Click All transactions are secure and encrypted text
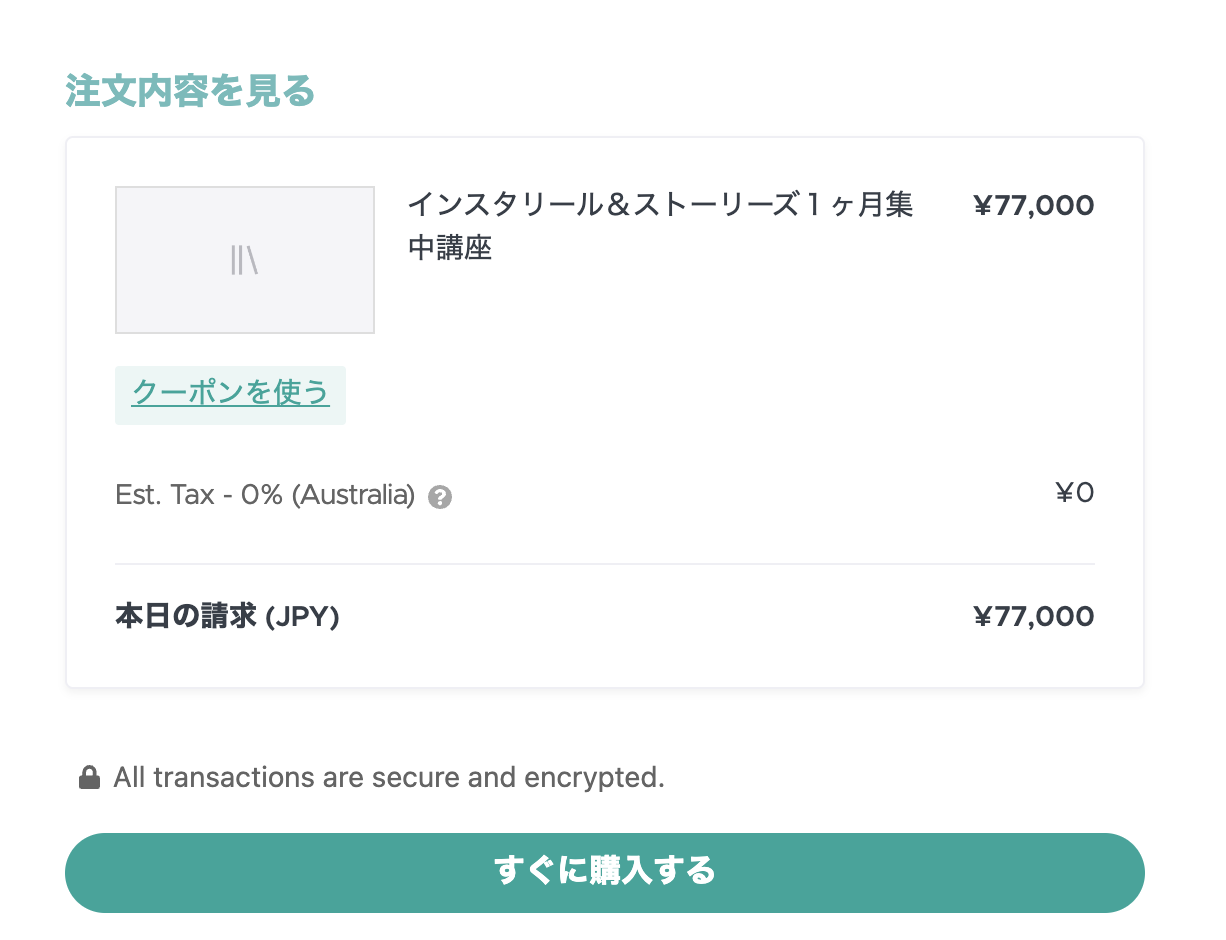1226x940 pixels. pyautogui.click(x=389, y=777)
